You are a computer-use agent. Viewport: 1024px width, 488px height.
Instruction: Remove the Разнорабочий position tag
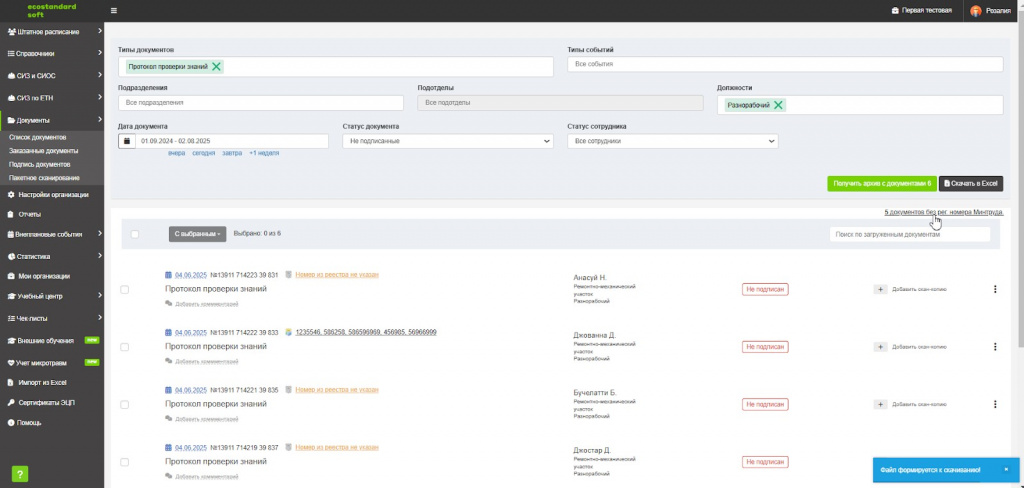(778, 105)
